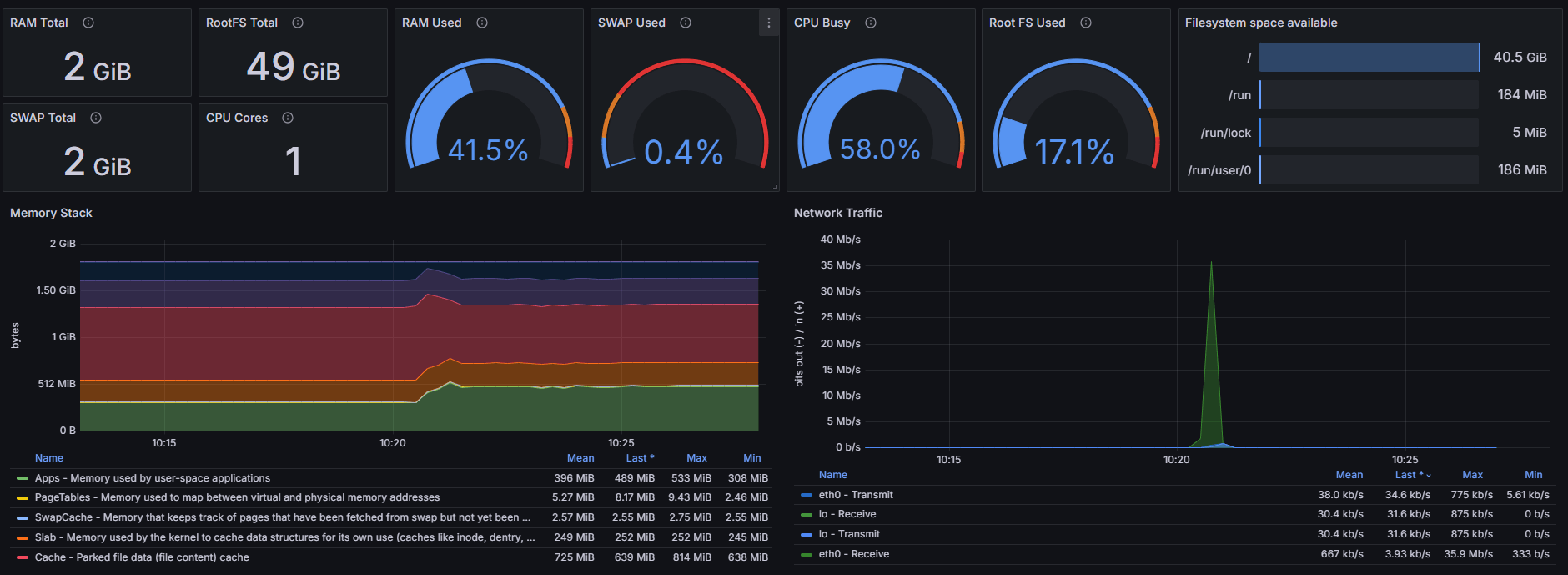Click the Root FS Used info icon

pos(1086,23)
